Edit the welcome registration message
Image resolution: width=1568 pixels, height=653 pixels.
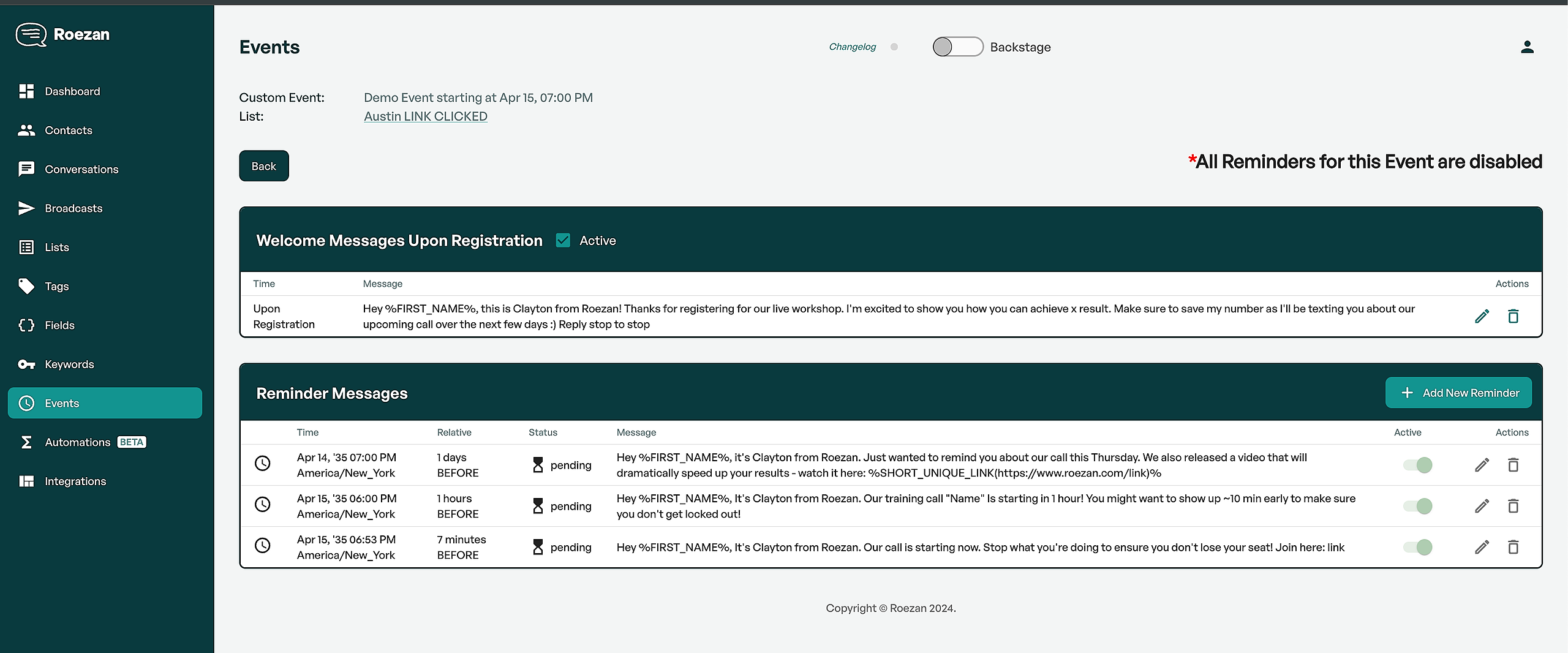point(1482,316)
